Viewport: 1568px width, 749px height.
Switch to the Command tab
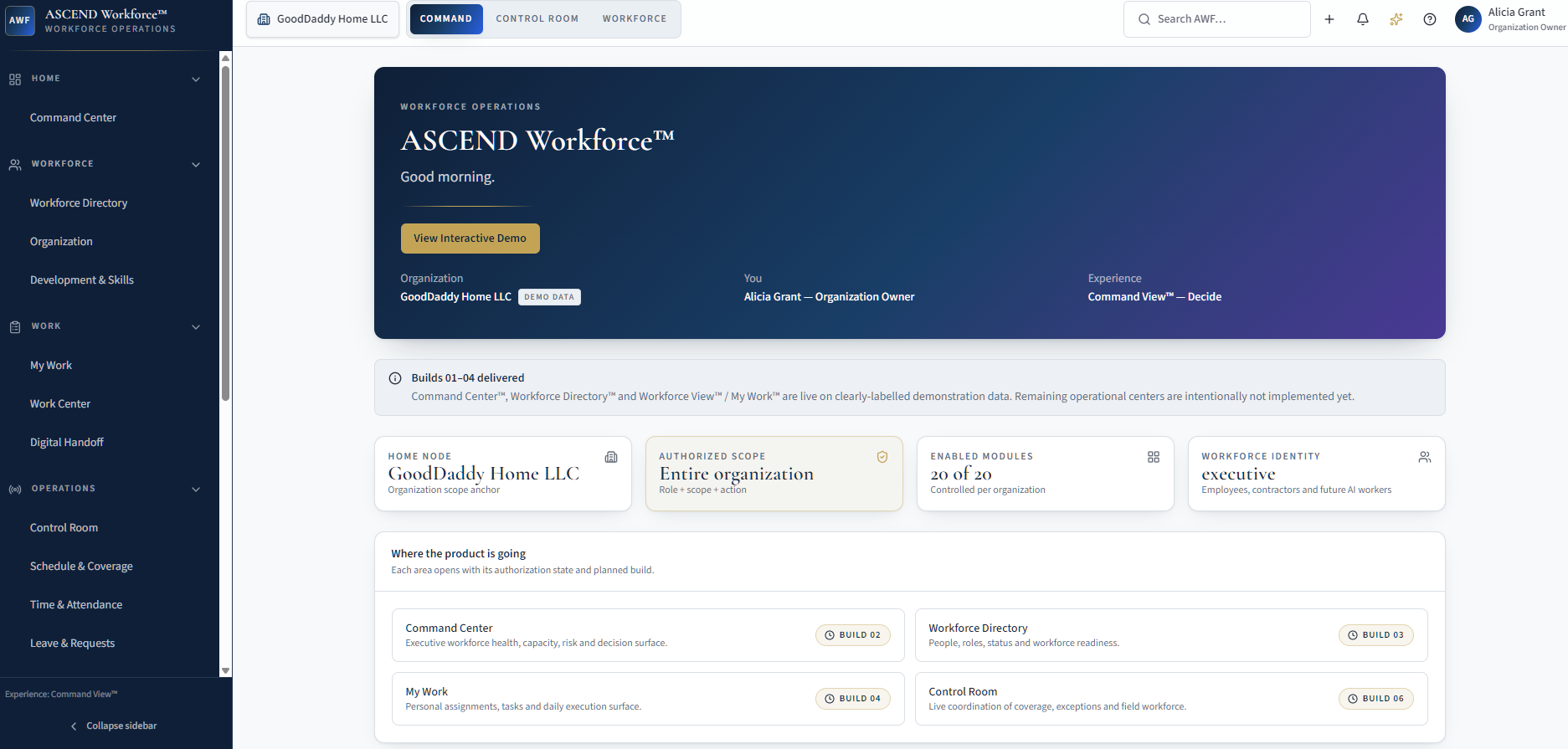(446, 19)
